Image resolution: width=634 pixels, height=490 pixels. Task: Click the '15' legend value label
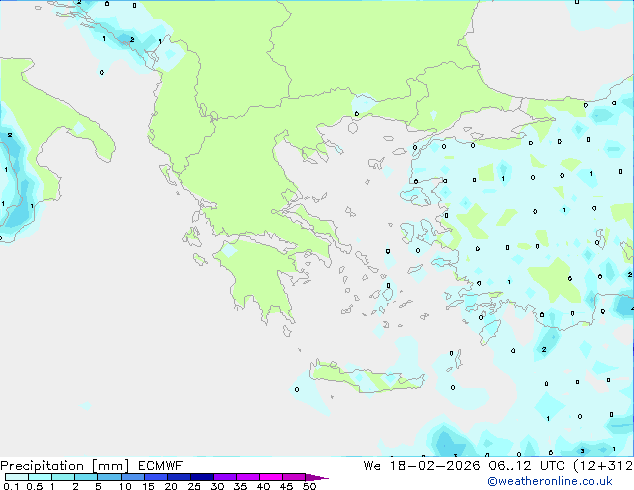coord(148,486)
